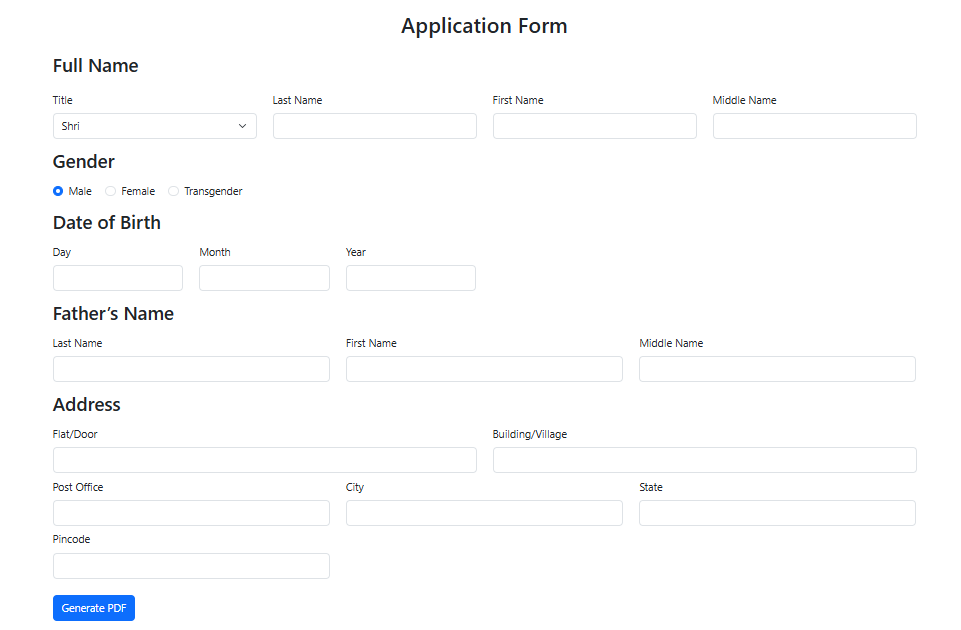Click the Flat/Door address field

point(264,460)
